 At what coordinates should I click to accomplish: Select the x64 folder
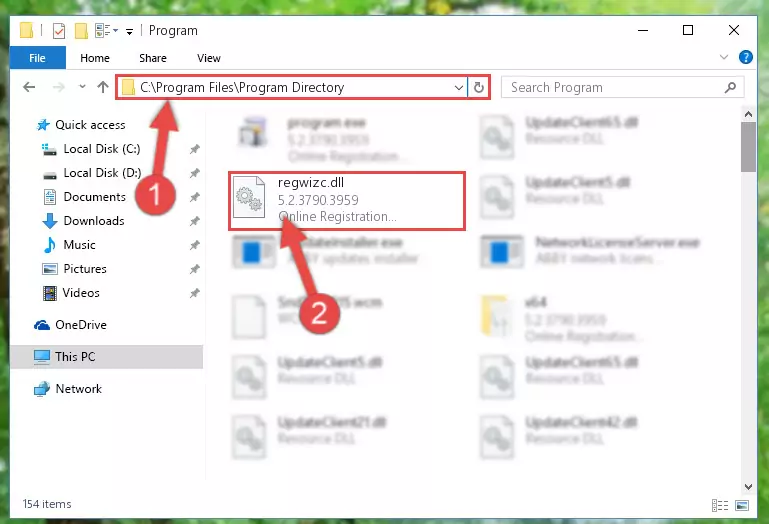[x=563, y=319]
